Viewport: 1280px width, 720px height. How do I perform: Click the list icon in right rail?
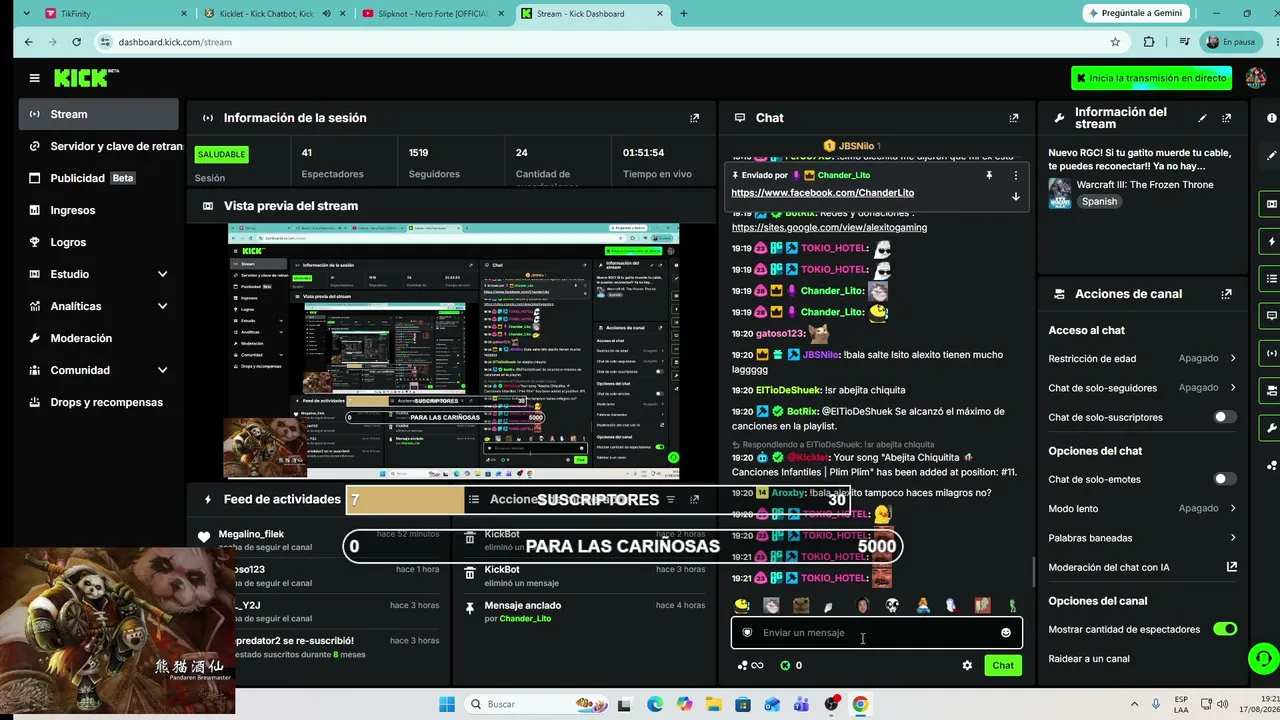[1271, 278]
